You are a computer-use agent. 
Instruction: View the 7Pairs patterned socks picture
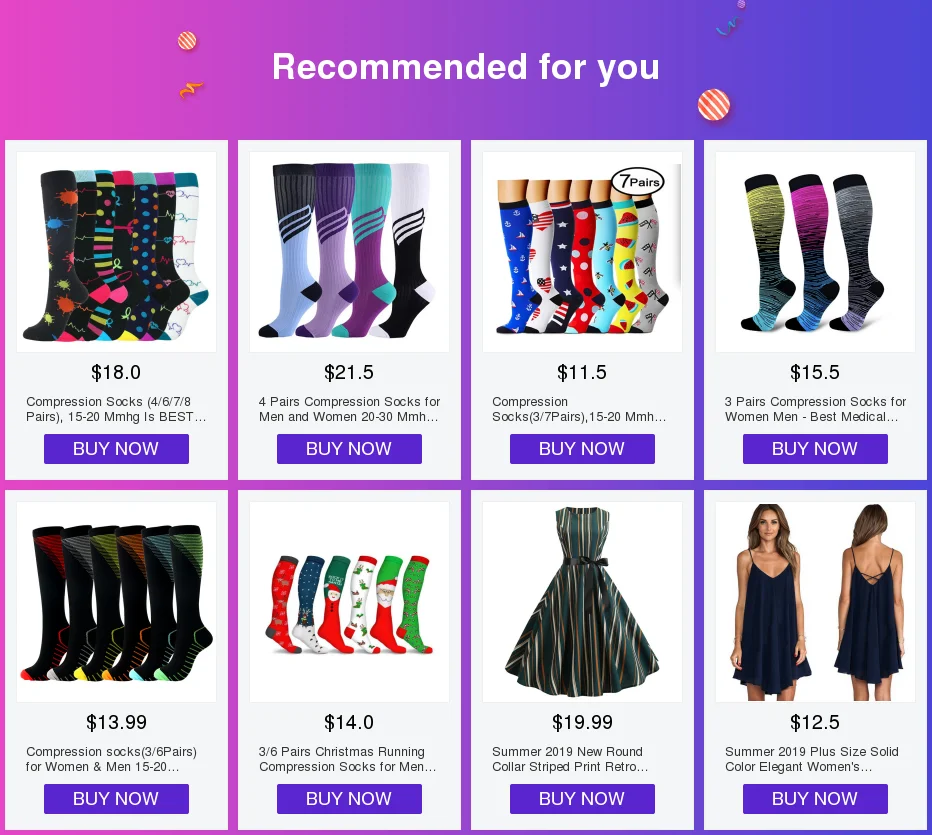pos(582,252)
